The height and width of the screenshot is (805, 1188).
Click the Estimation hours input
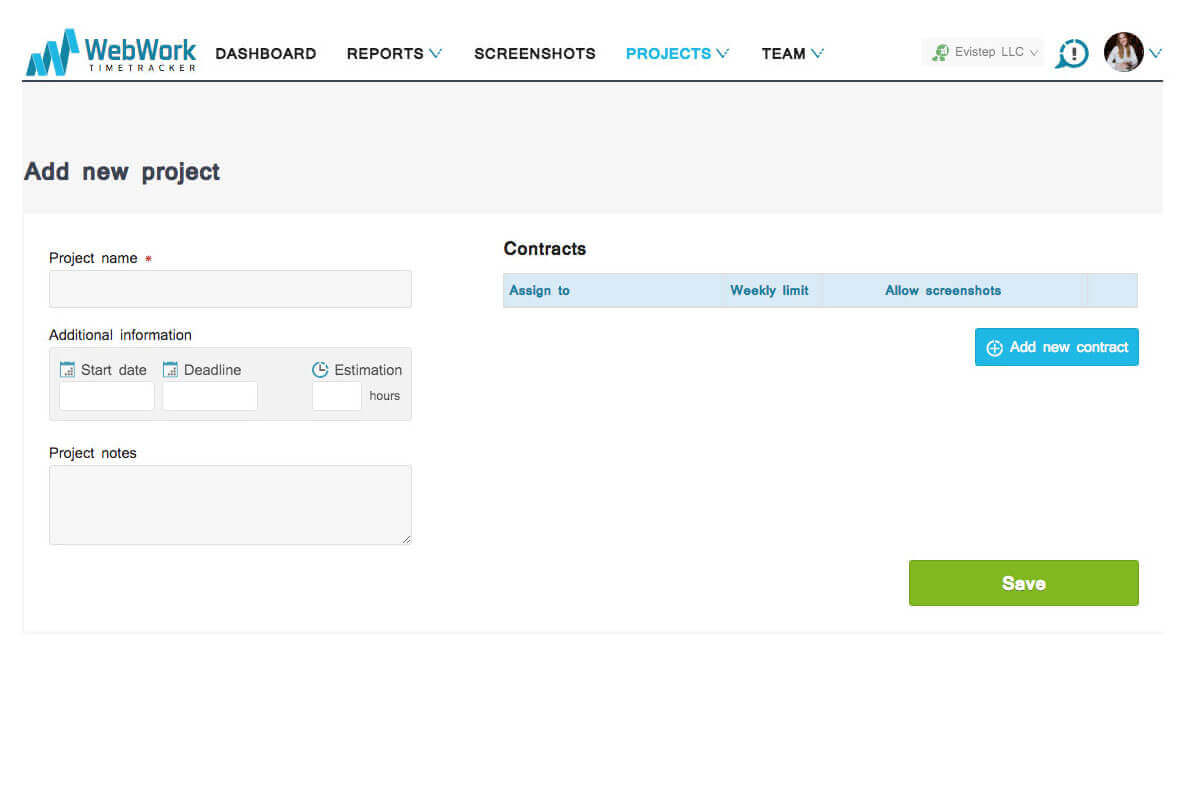coord(337,396)
